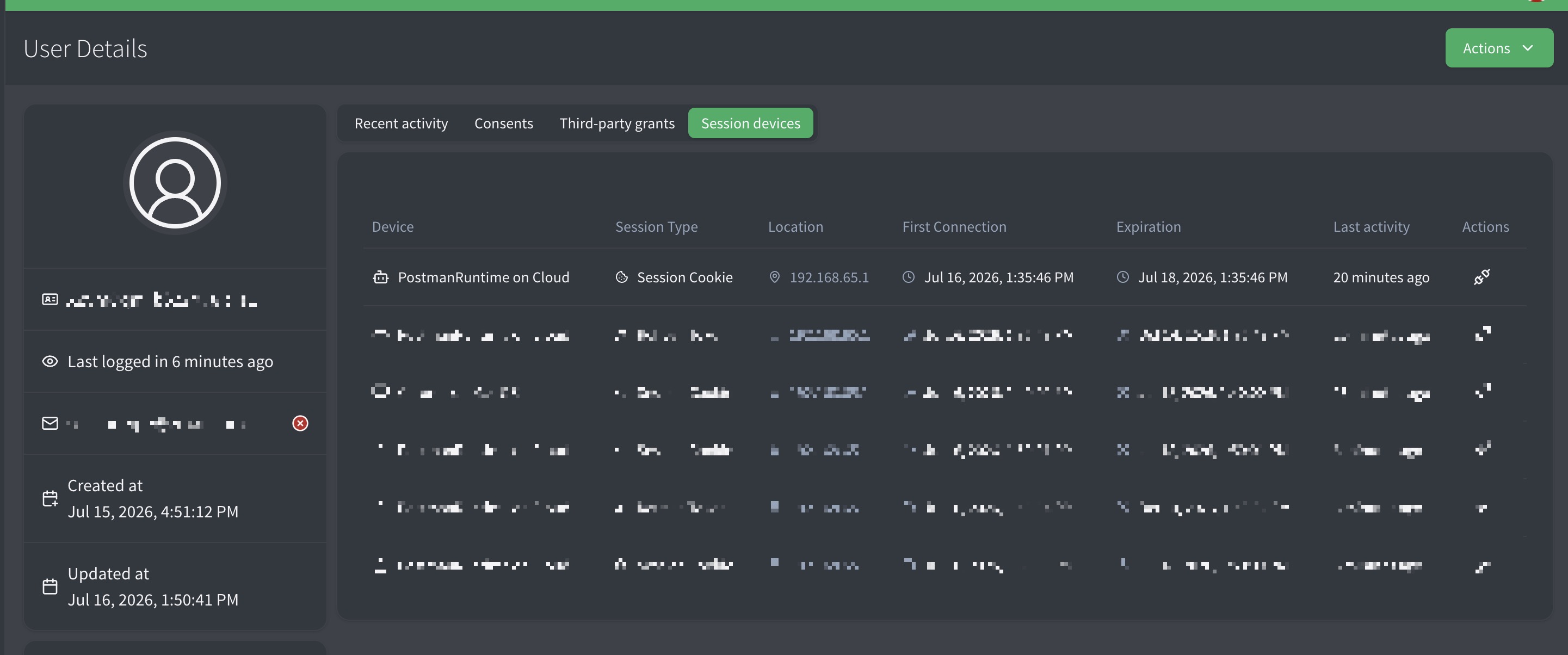Click clock icon beside Jul 18 expiration
This screenshot has width=1568, height=655.
(x=1122, y=277)
